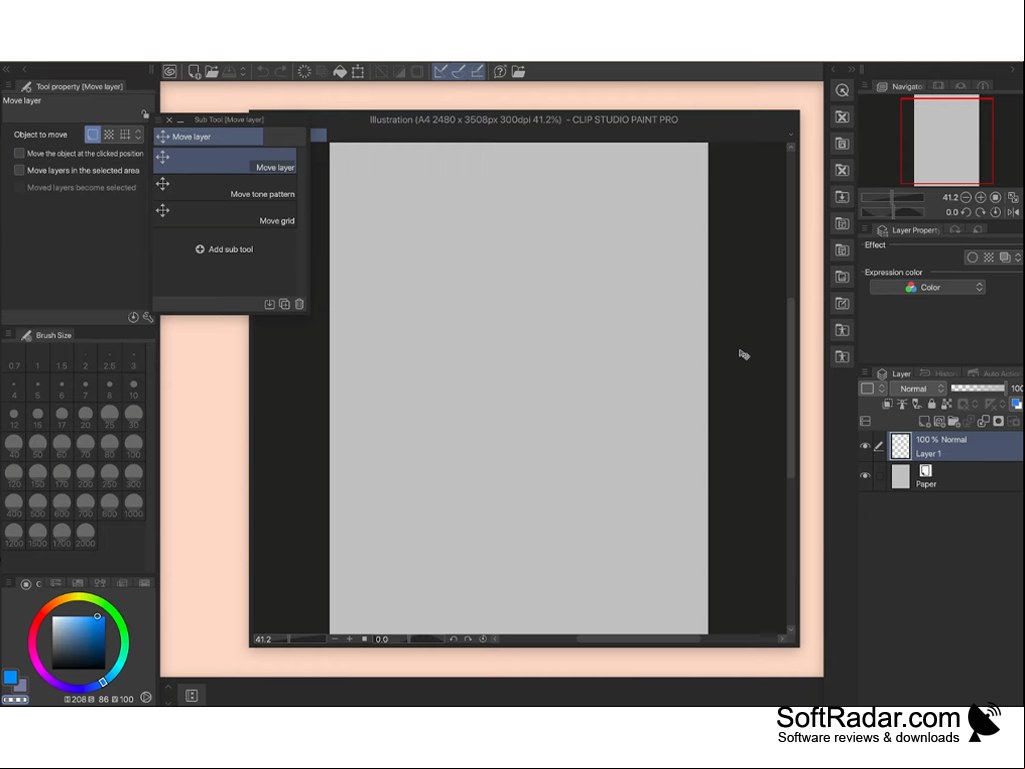Switch to the History tab
This screenshot has width=1025, height=769.
click(x=939, y=373)
